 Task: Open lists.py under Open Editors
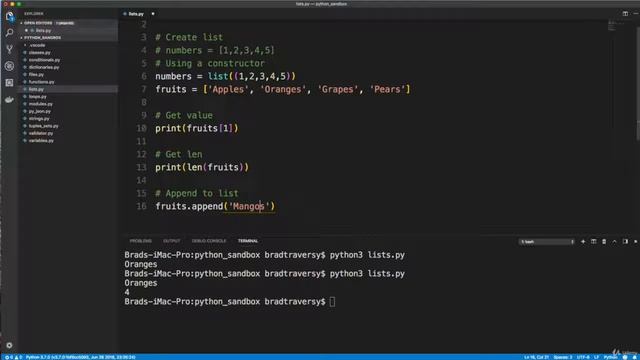[43, 30]
